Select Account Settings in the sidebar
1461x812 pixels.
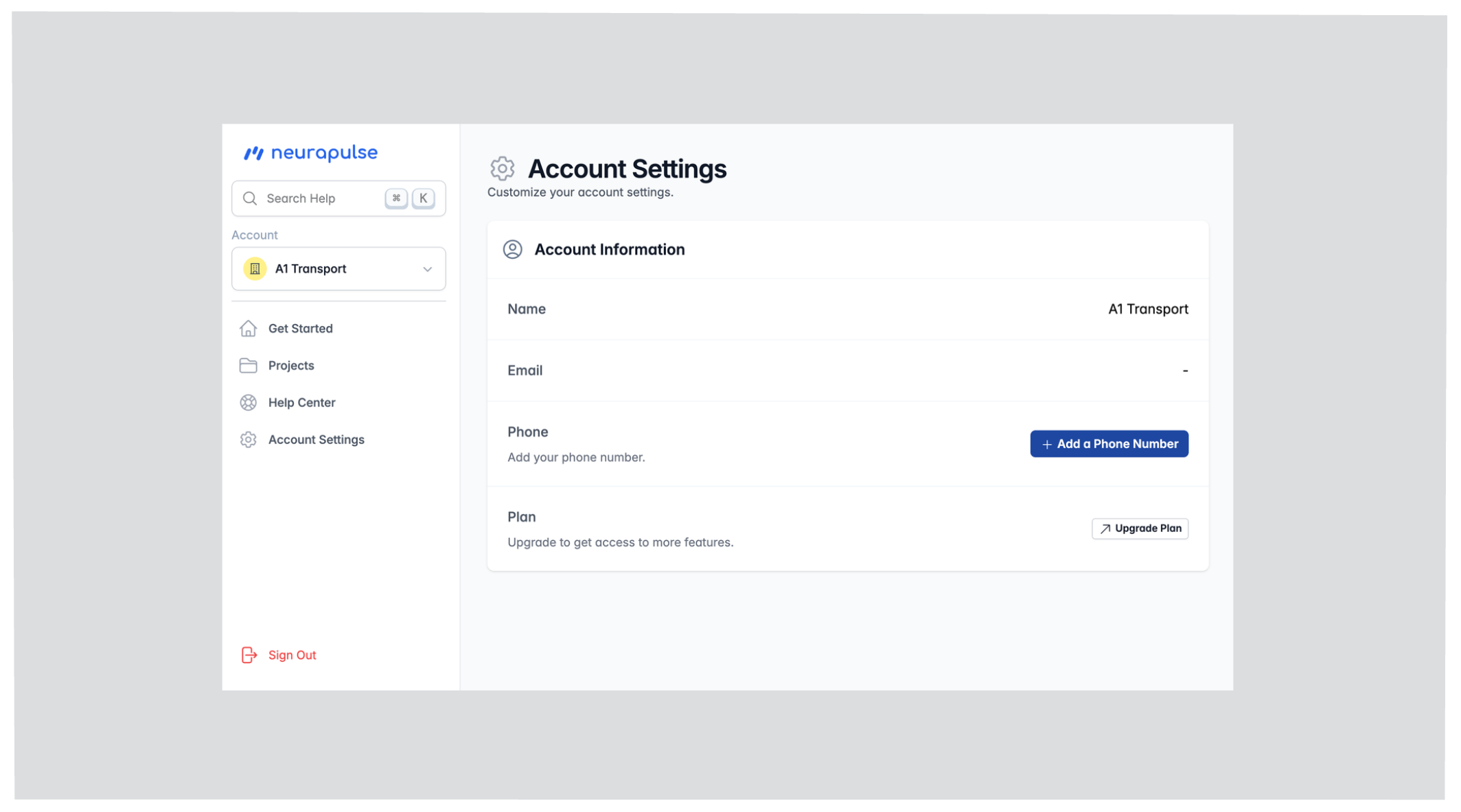316,440
